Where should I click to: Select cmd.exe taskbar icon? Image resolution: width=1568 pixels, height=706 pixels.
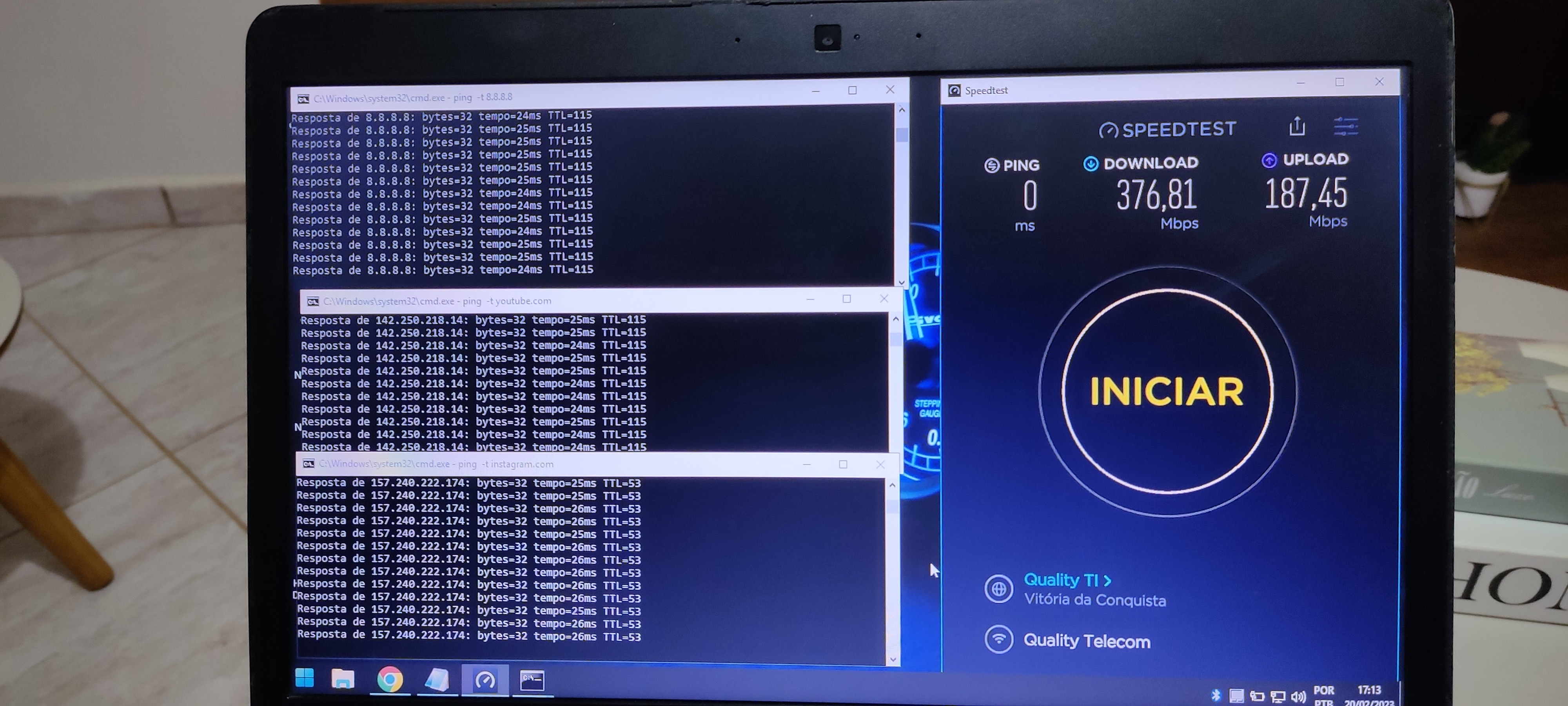click(x=532, y=680)
